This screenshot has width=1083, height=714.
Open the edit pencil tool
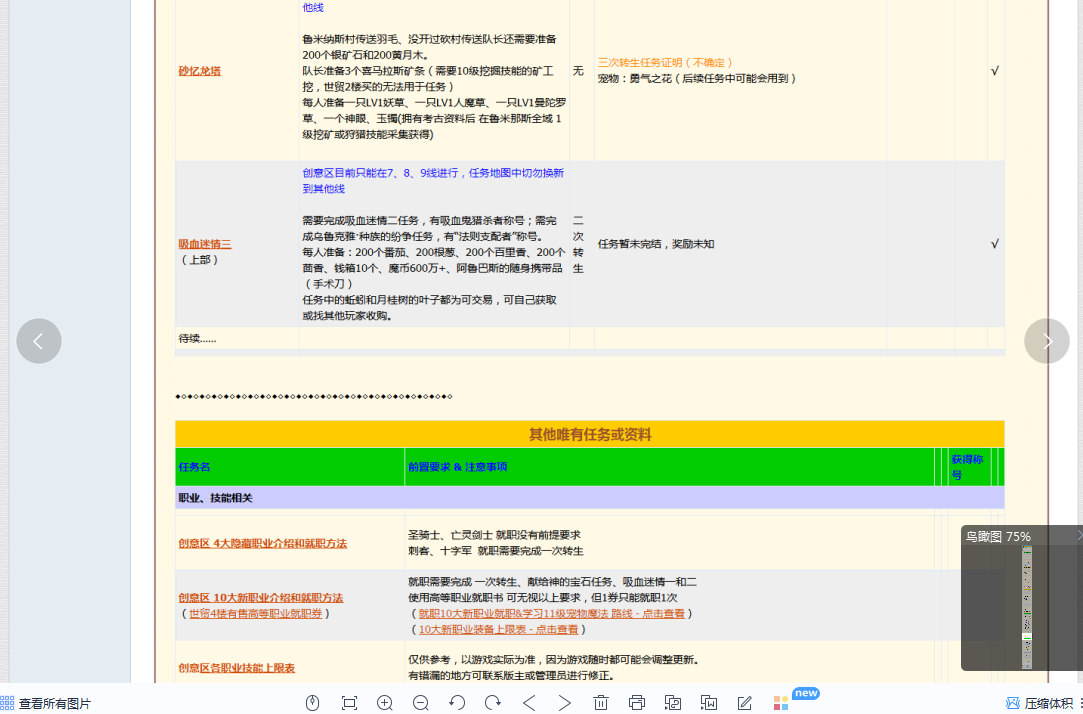745,703
